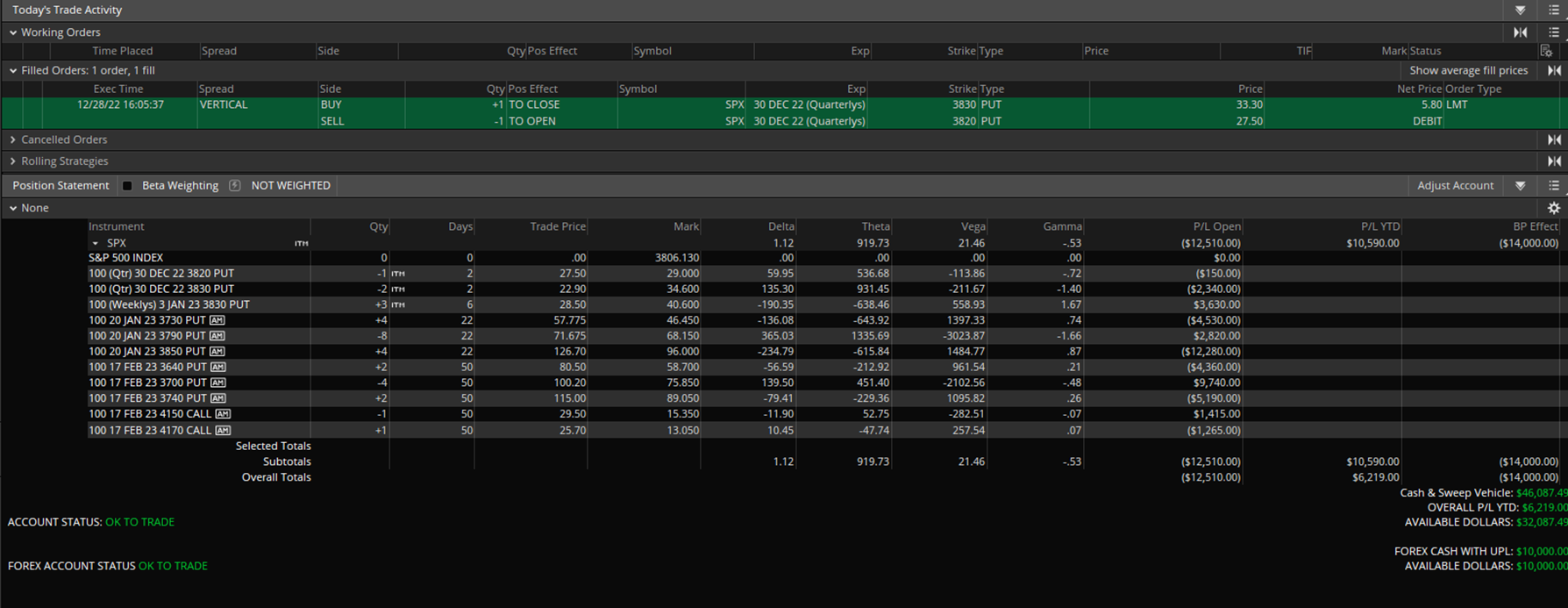Sort positions by P/L Open column
This screenshot has height=608, width=1568.
click(1216, 226)
